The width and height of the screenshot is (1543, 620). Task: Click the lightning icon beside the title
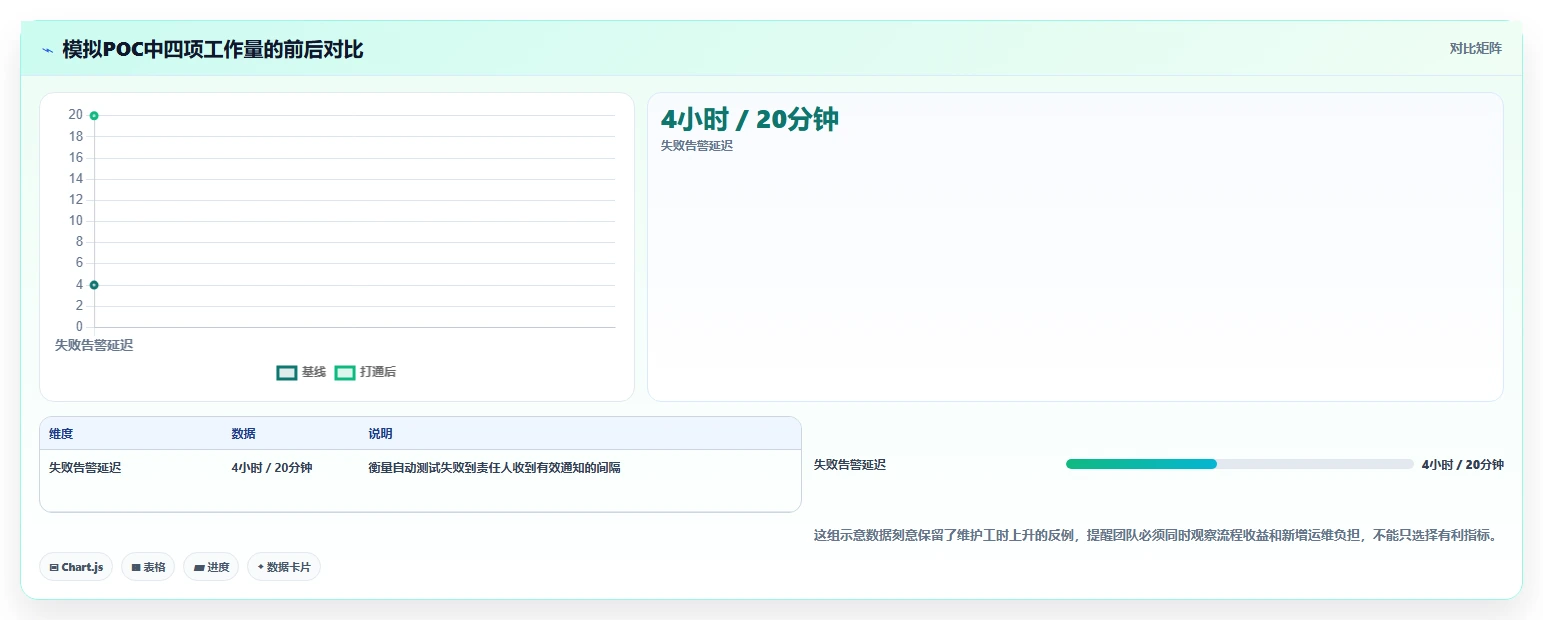pos(47,50)
